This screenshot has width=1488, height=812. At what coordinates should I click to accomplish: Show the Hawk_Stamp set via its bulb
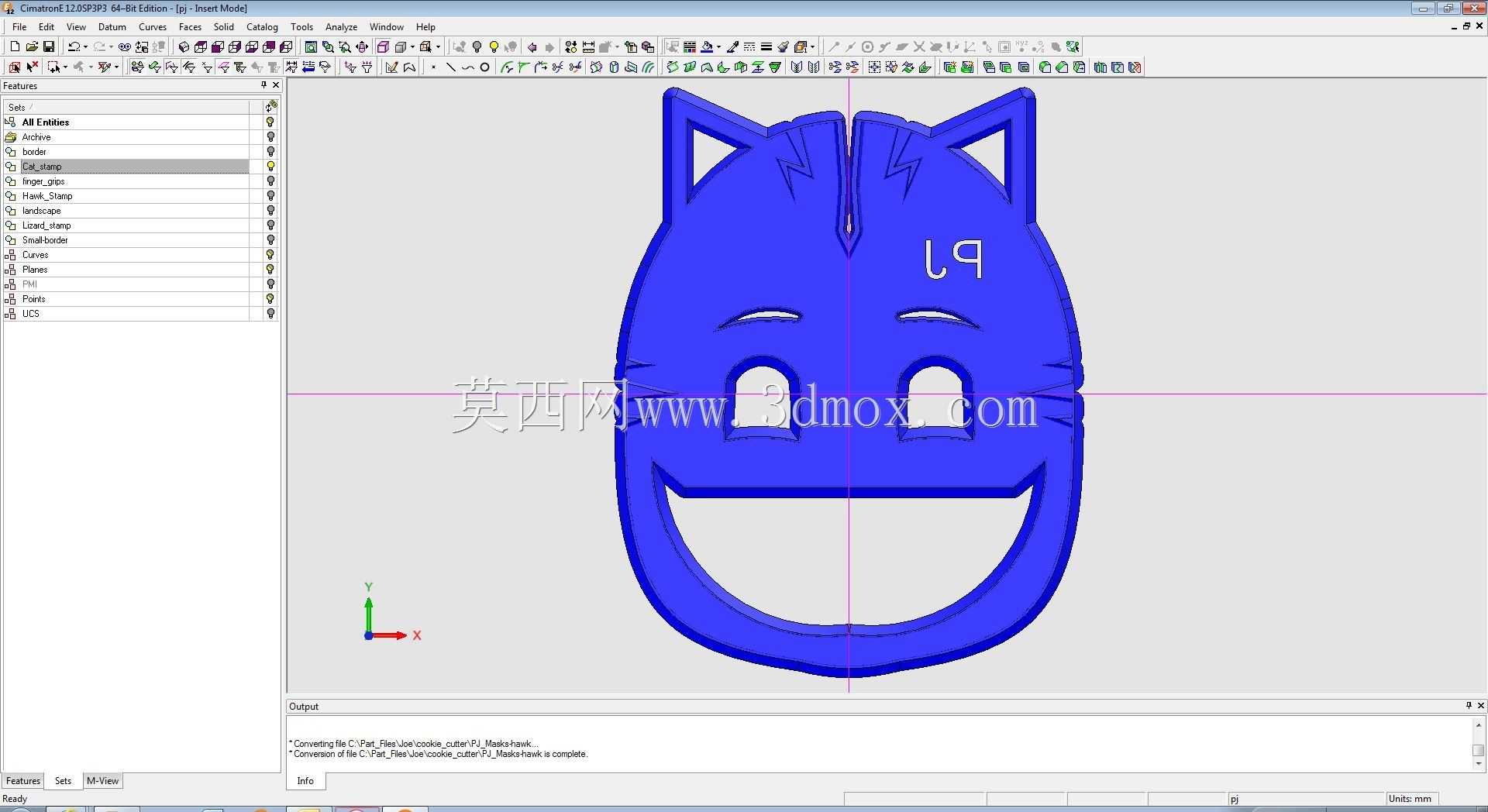click(270, 196)
